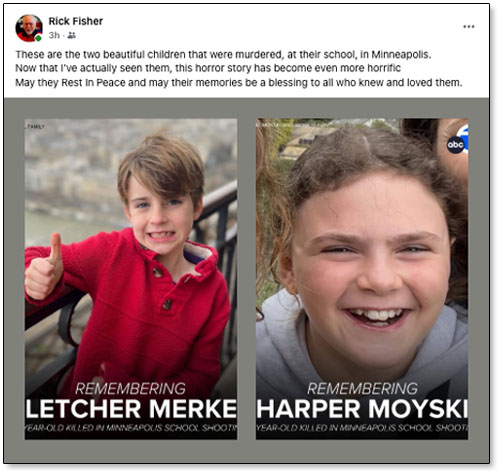
Task: Open the three-dot post options menu
Action: 469,27
